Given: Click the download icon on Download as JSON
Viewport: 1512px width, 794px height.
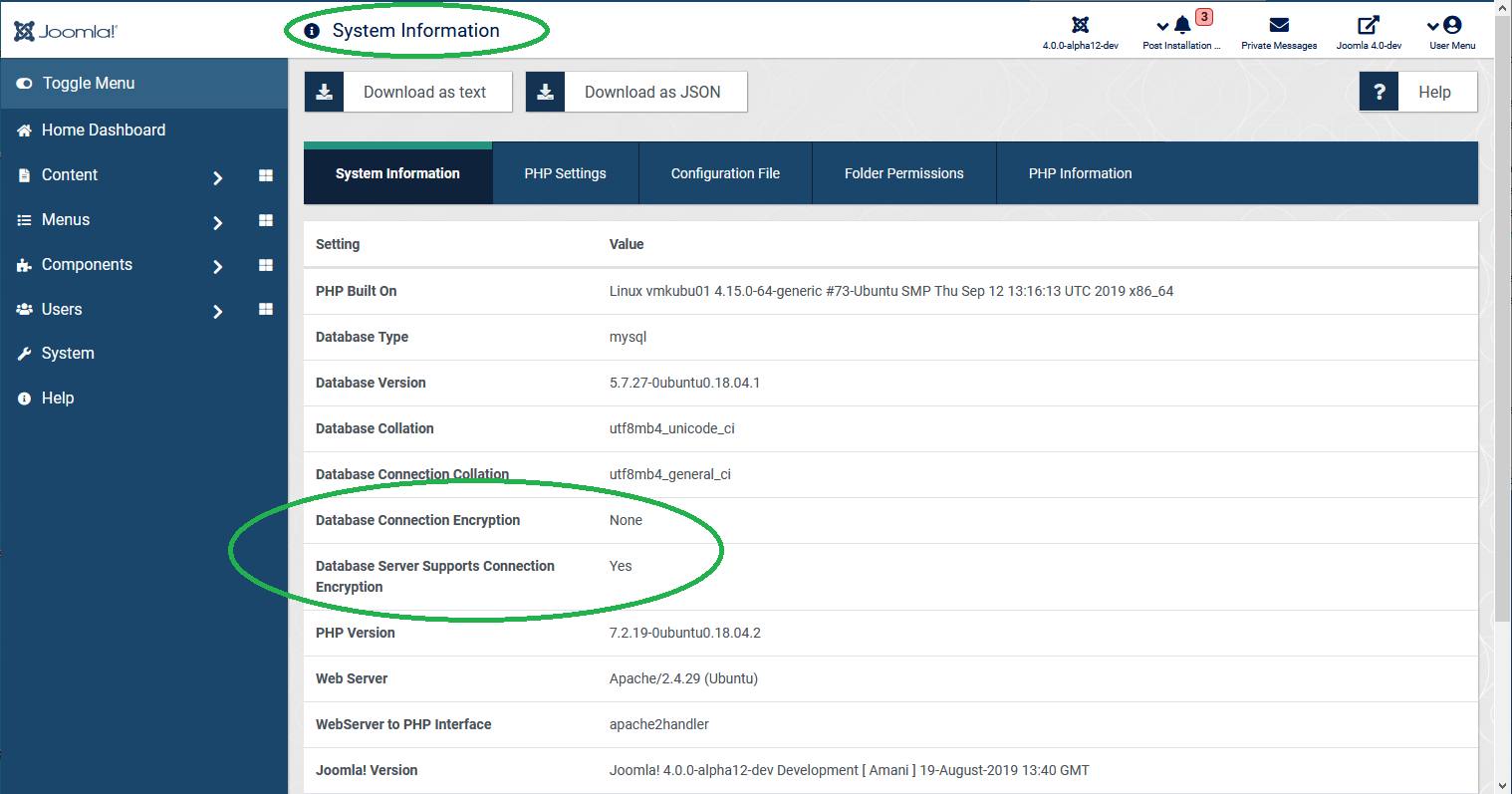Looking at the screenshot, I should click(x=546, y=92).
